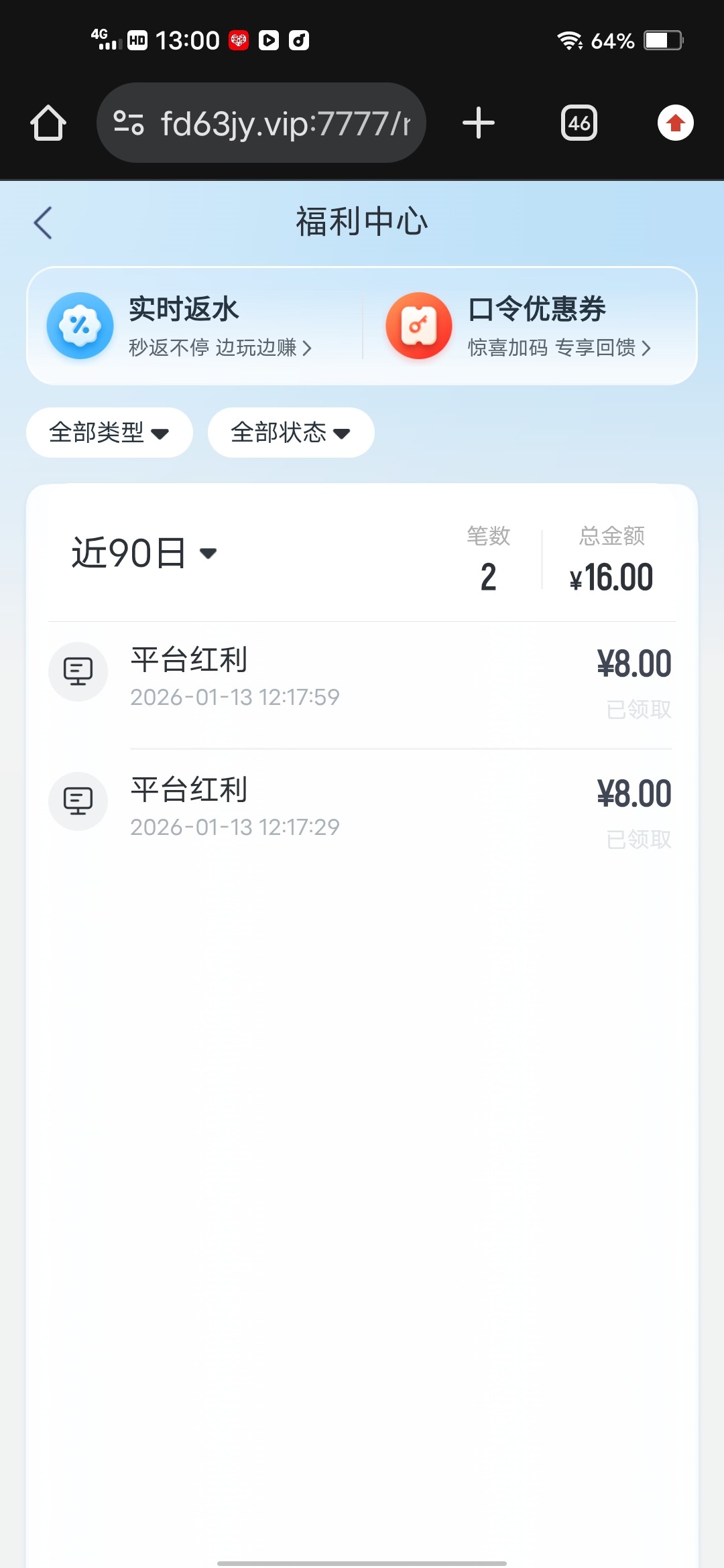The image size is (724, 1568).
Task: Tap the fd63jy.vip address bar
Action: [x=285, y=123]
